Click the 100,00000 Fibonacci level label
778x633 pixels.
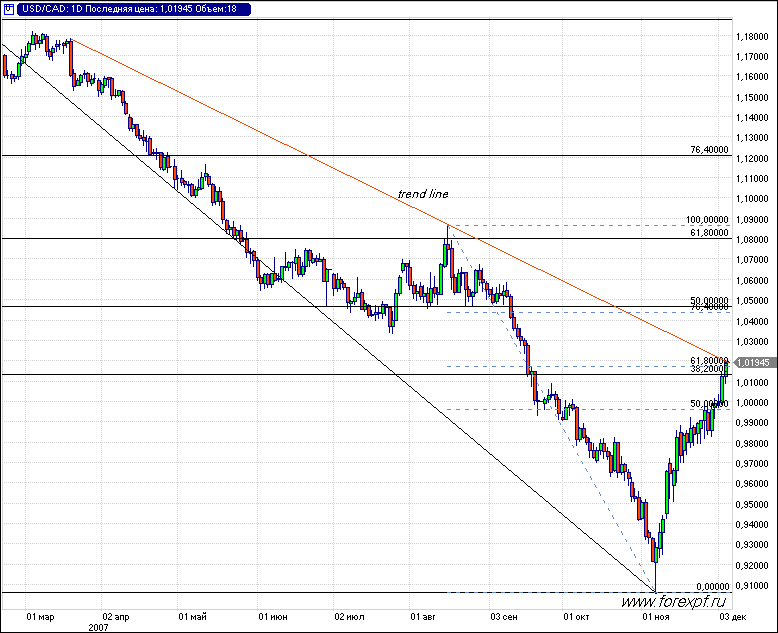[705, 220]
